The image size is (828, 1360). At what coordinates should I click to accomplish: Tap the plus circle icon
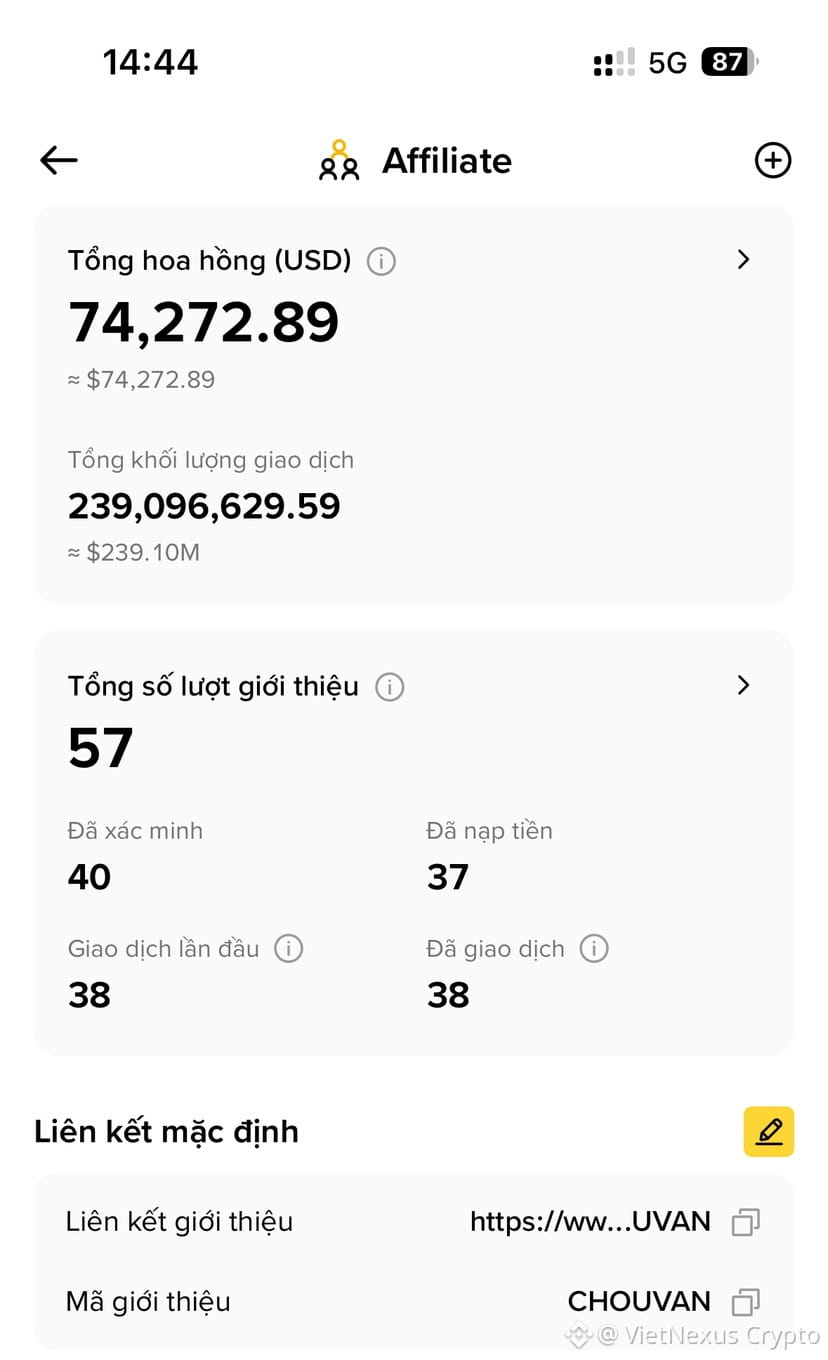pos(772,160)
